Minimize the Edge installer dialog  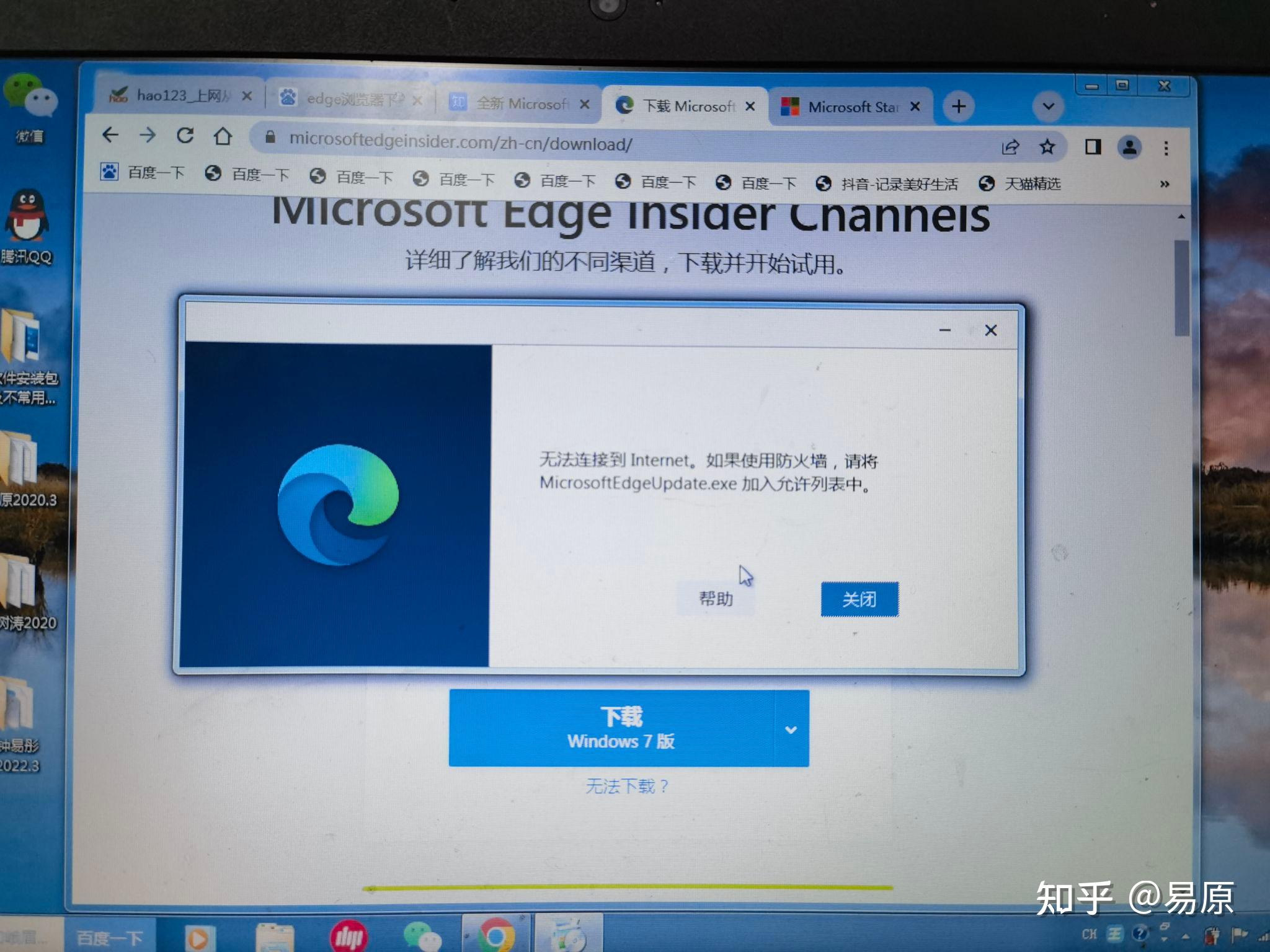click(944, 330)
